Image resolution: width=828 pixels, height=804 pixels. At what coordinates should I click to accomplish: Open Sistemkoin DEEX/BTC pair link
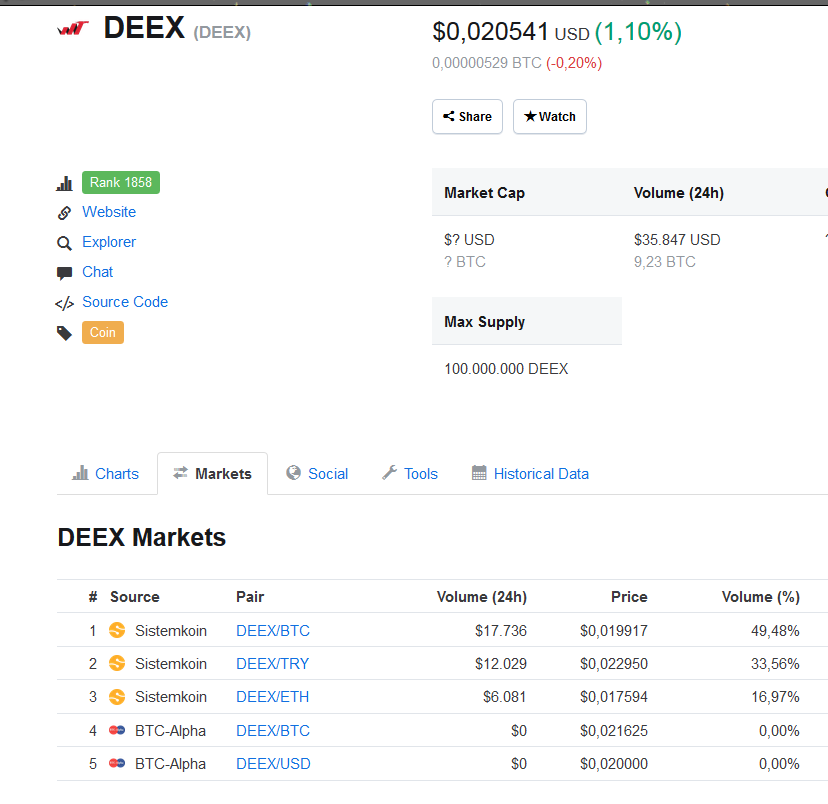tap(273, 631)
